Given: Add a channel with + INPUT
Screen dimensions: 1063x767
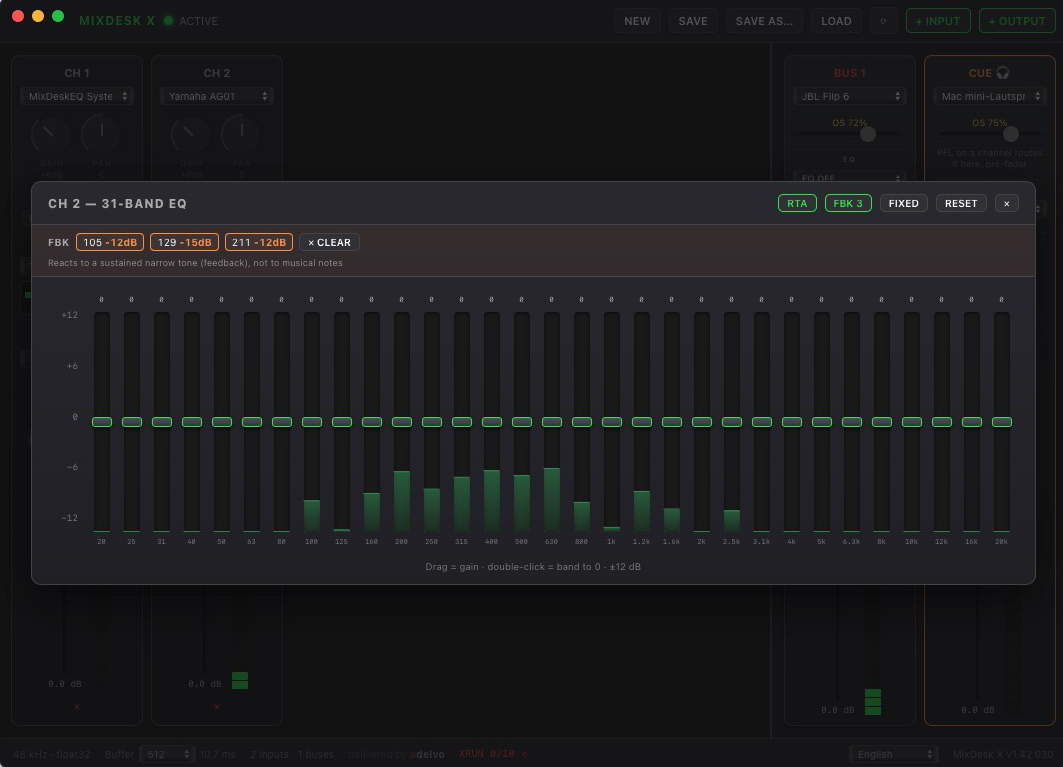Looking at the screenshot, I should click(938, 21).
